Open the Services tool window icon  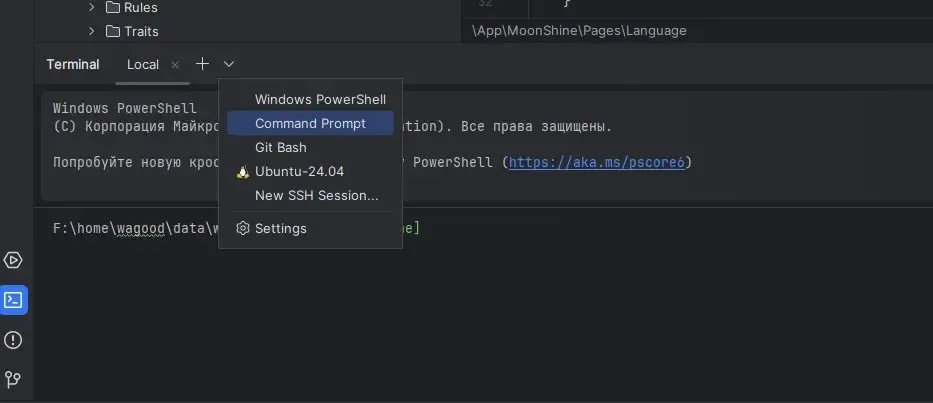click(13, 260)
